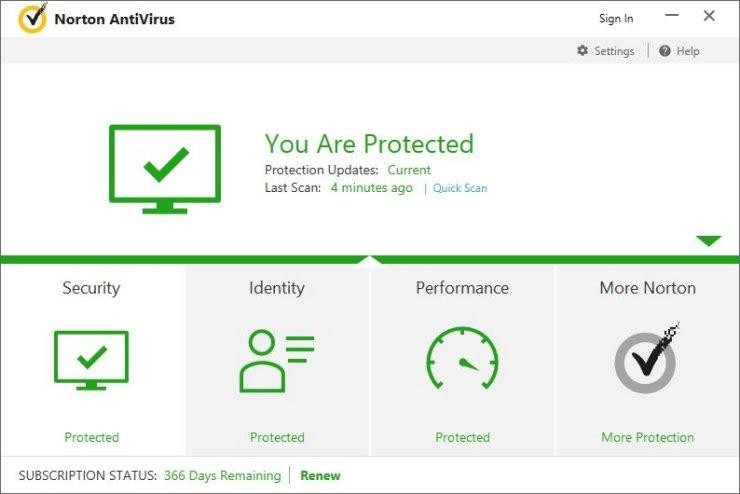Click '366 Days Remaining' subscription text
The height and width of the screenshot is (494, 740).
[222, 476]
